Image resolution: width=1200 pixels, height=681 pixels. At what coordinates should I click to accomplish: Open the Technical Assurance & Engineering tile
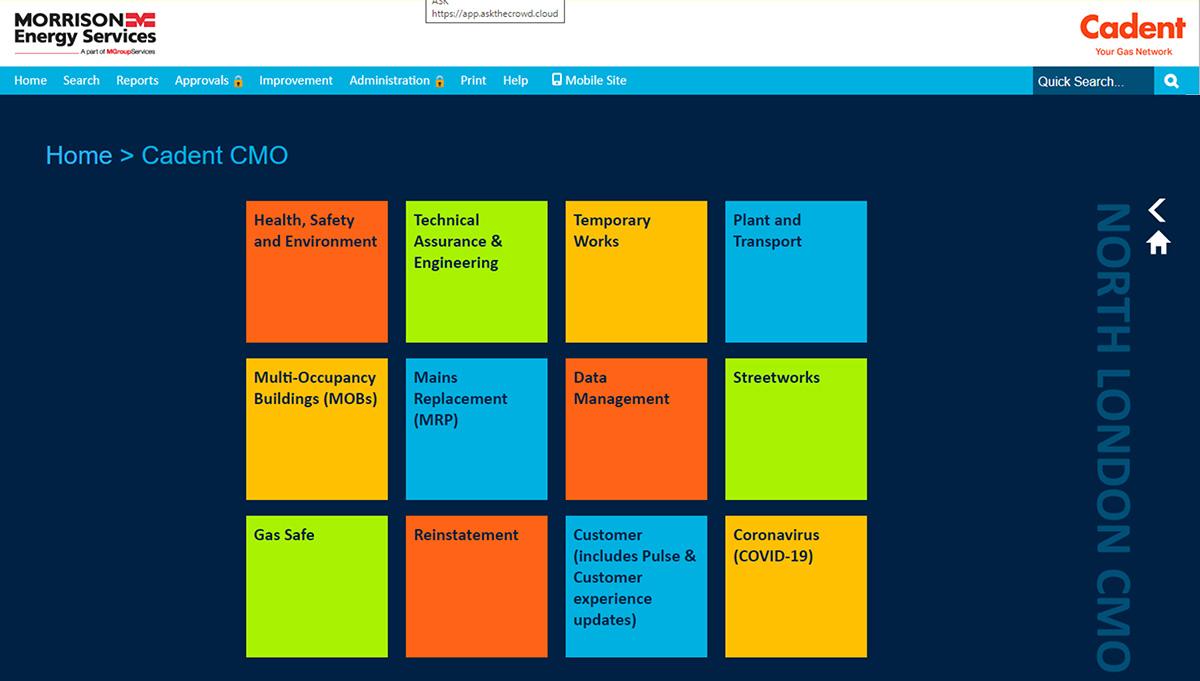(477, 272)
